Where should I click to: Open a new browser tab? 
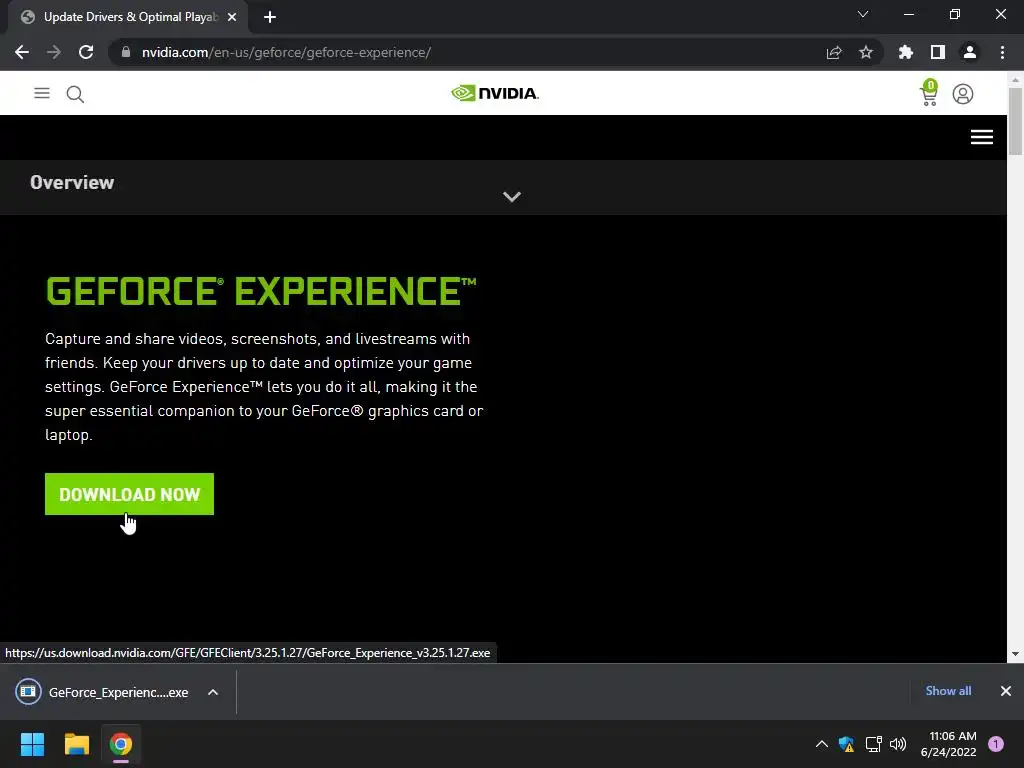pyautogui.click(x=270, y=17)
